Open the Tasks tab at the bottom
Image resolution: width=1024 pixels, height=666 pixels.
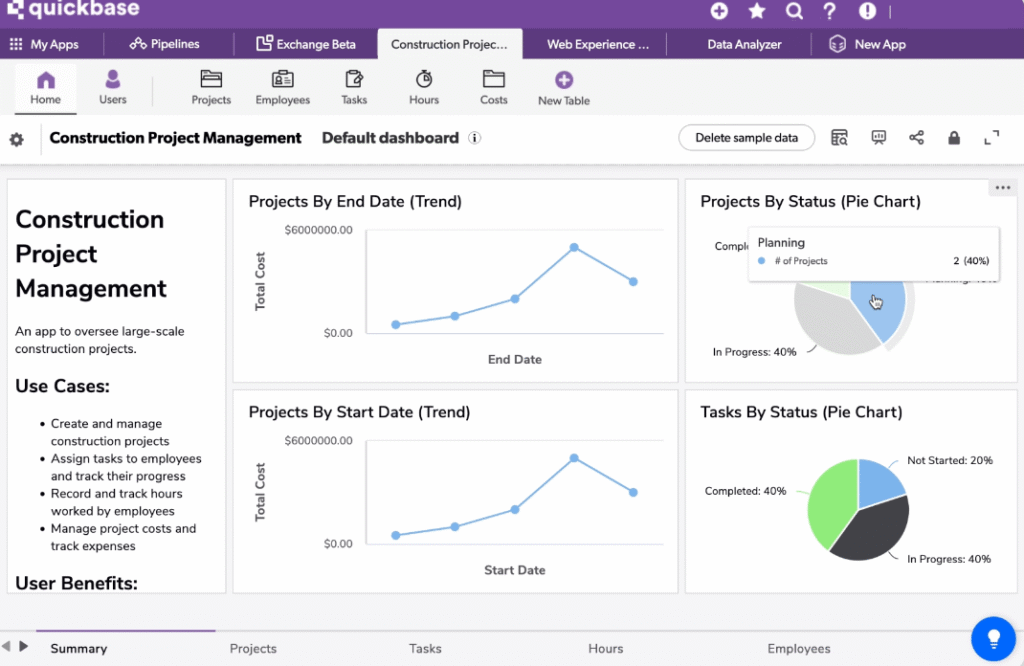tap(425, 648)
